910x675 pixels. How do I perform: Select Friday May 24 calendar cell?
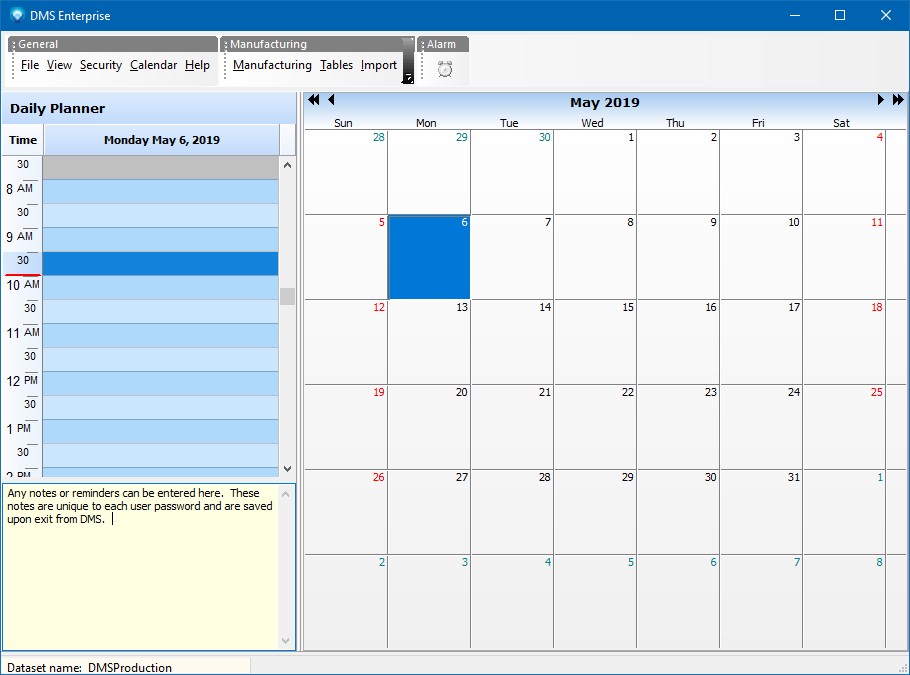(760, 427)
